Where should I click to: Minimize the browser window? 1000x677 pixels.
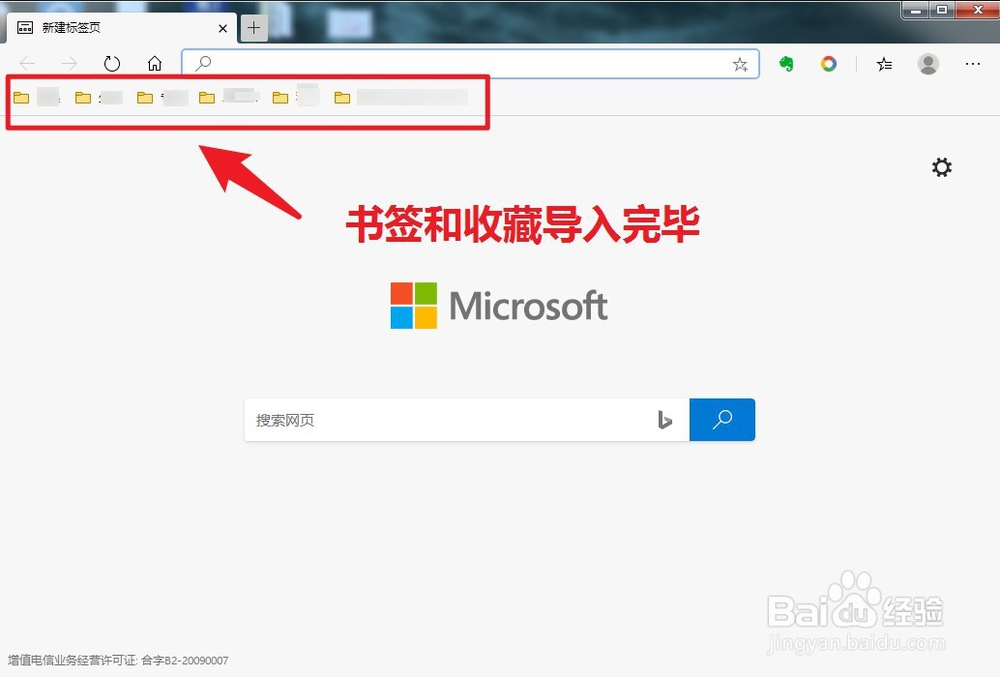[916, 10]
